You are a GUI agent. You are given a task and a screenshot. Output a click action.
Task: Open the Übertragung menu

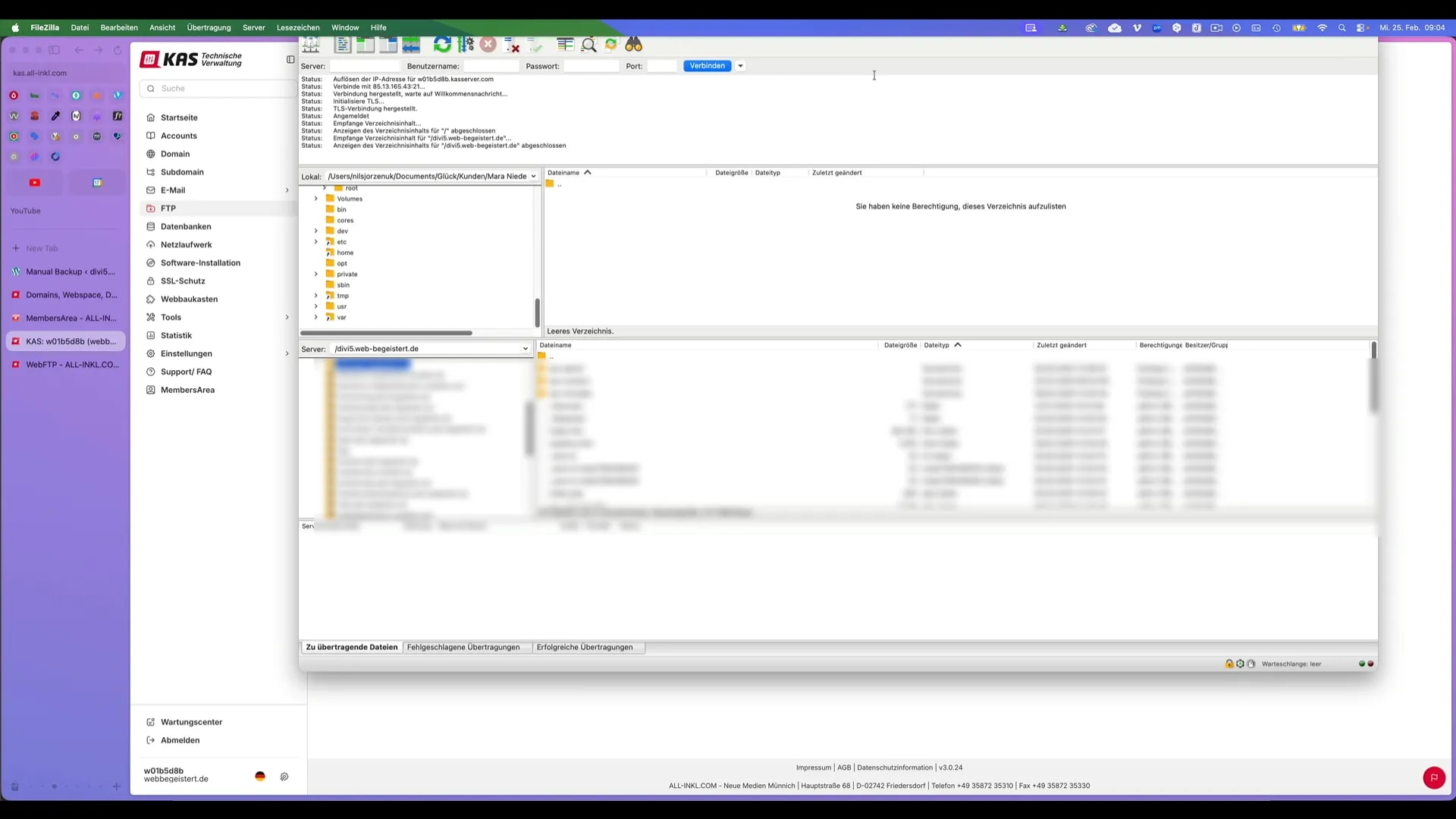[209, 27]
